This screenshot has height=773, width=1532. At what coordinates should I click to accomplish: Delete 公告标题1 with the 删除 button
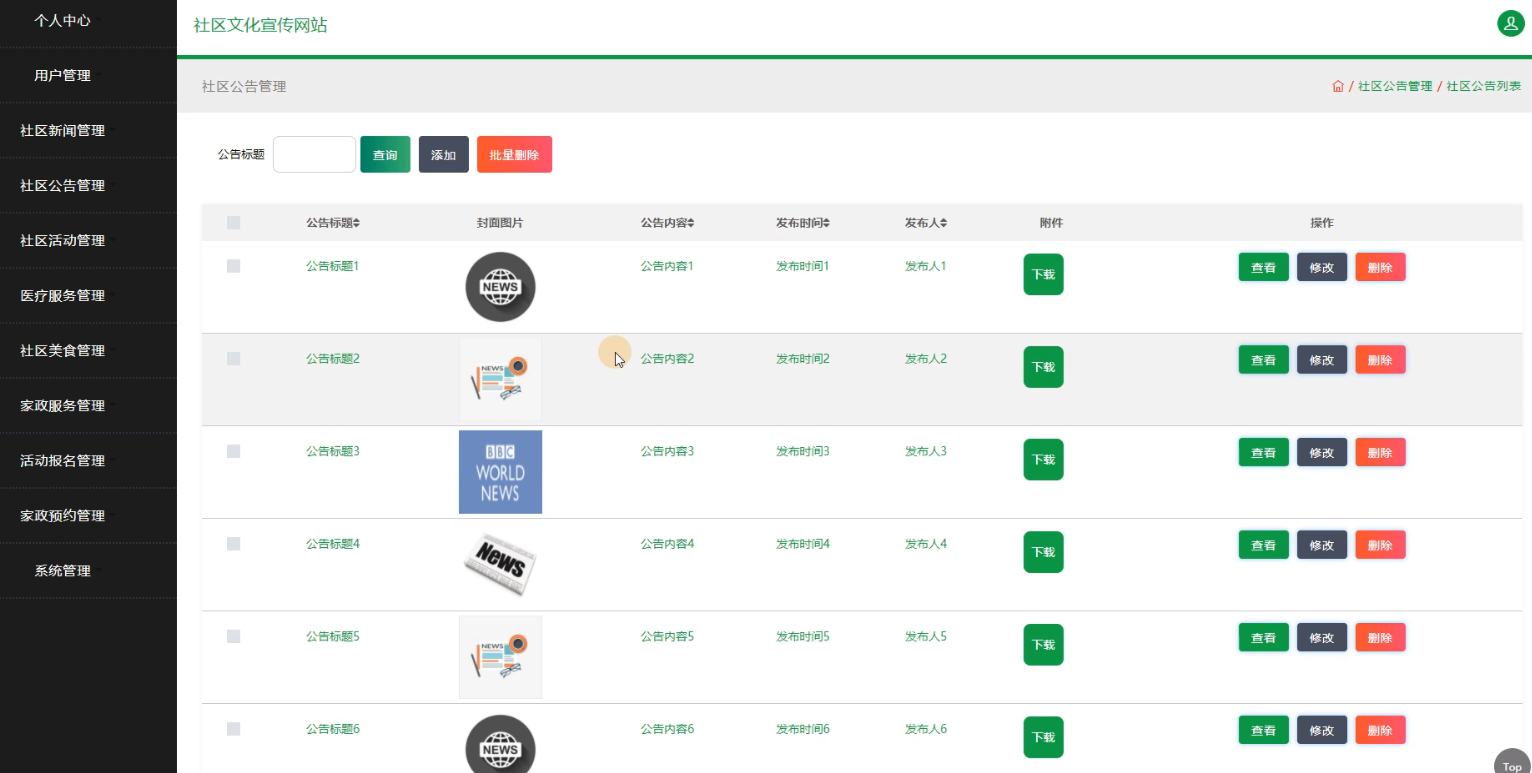(x=1380, y=267)
